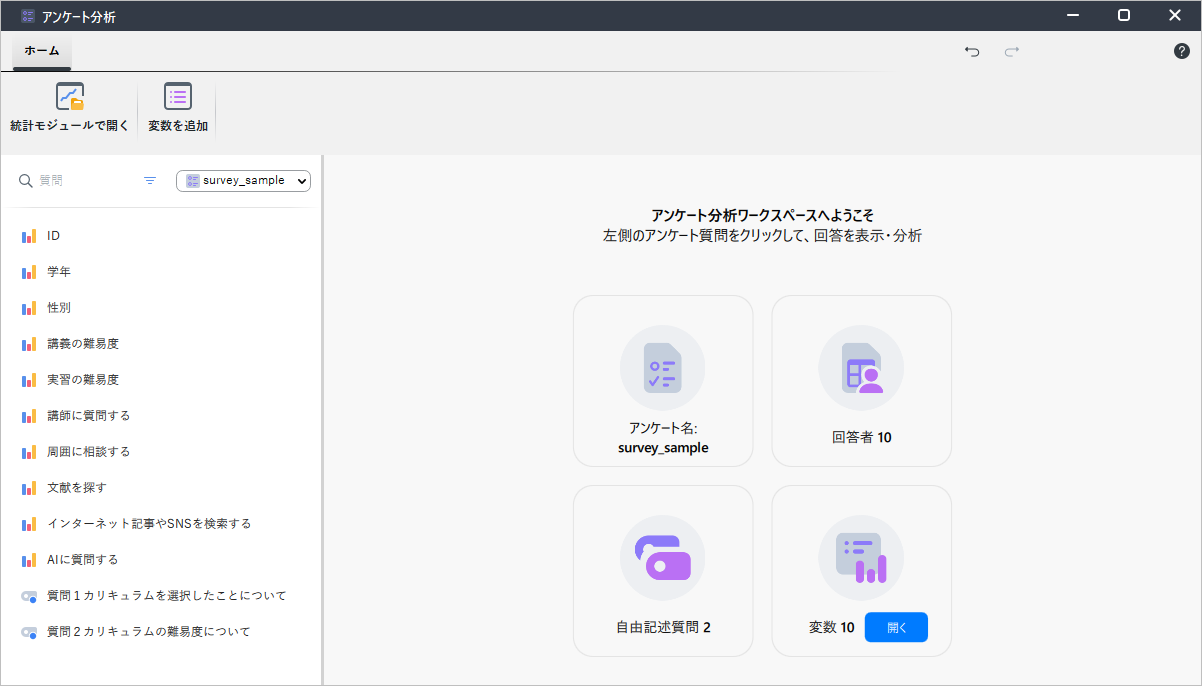The height and width of the screenshot is (686, 1202).
Task: Select 質問２カリキュラムの難易度について item
Action: [148, 632]
